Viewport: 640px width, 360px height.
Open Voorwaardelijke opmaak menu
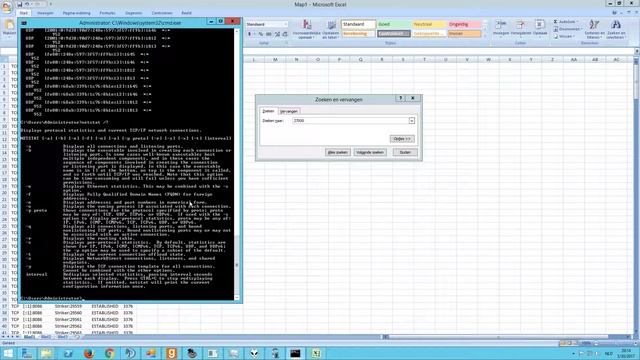pyautogui.click(x=307, y=29)
